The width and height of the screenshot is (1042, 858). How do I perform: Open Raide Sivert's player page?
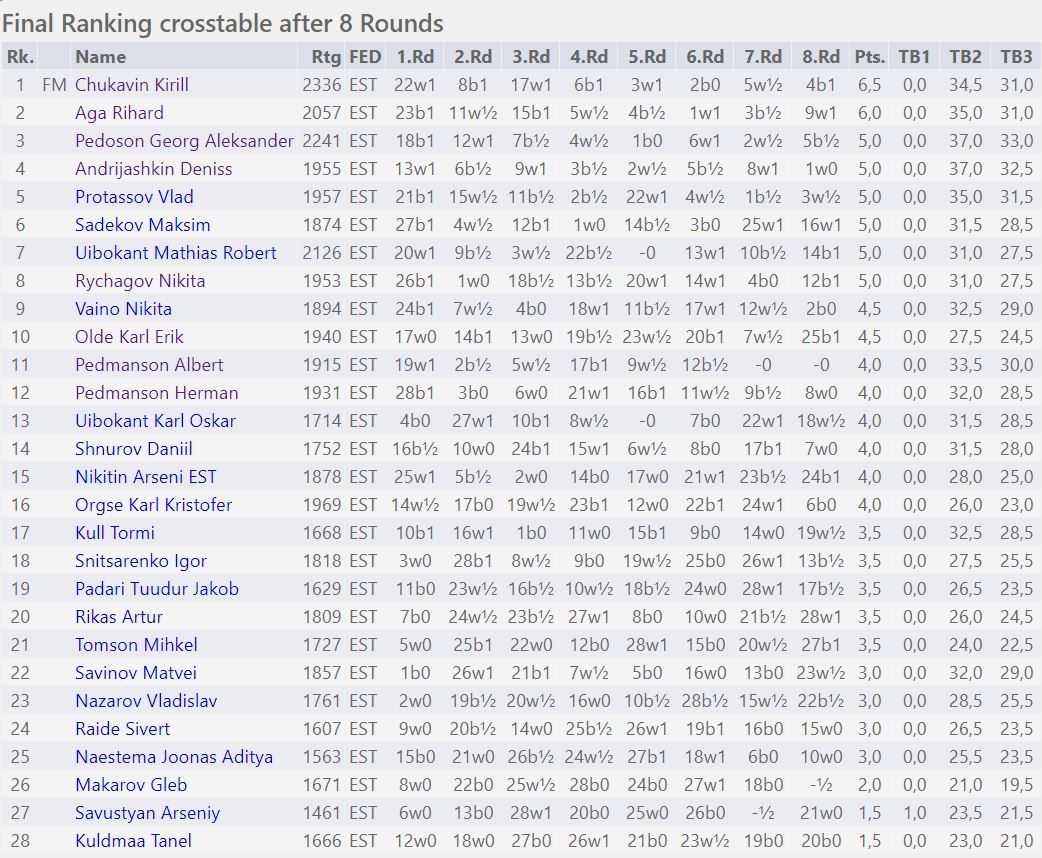click(122, 728)
